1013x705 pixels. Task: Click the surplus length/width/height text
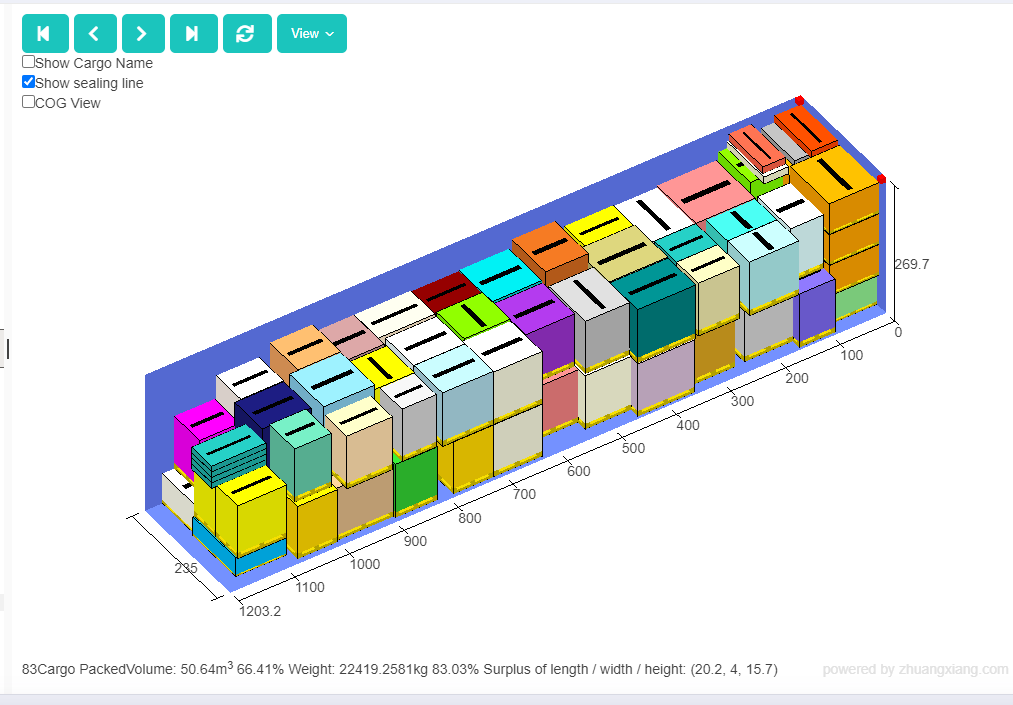point(631,669)
